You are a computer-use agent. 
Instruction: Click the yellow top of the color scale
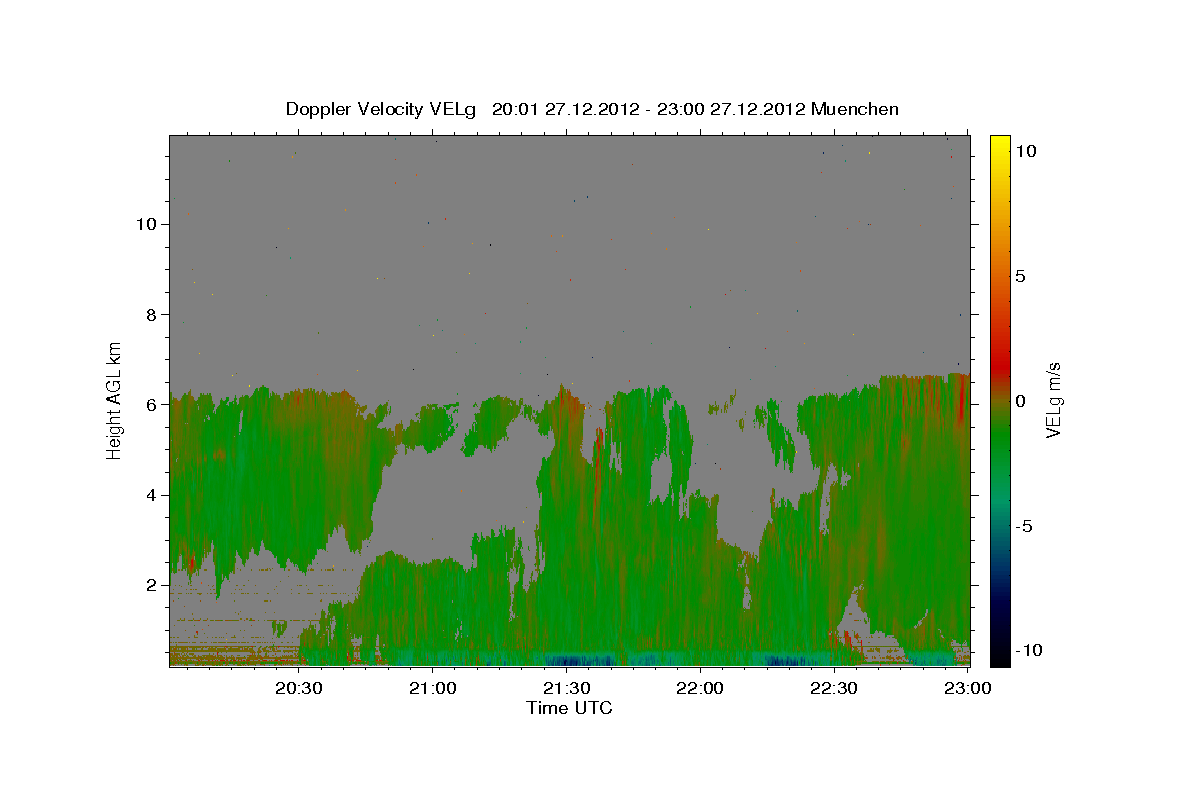(1000, 145)
